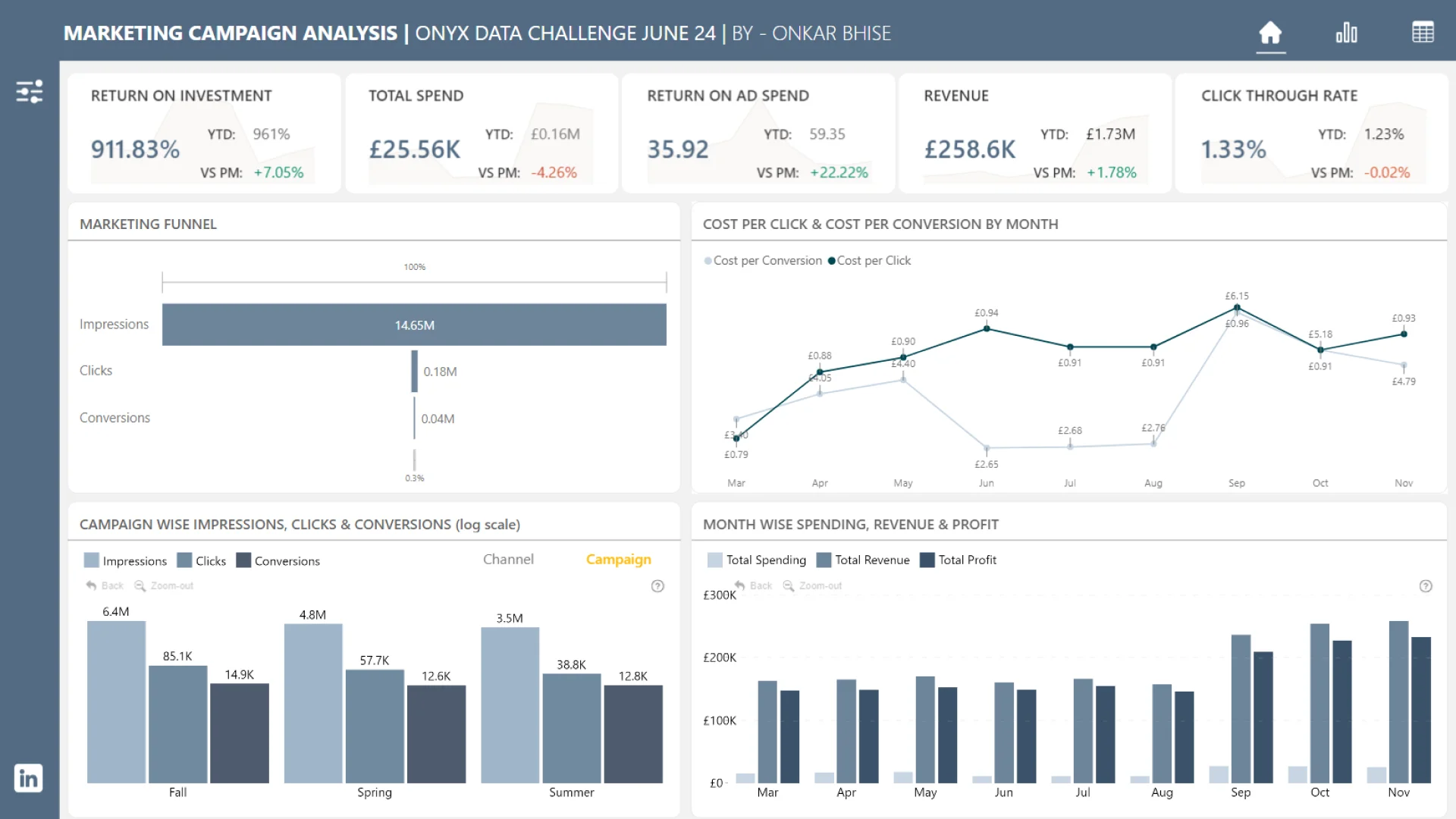This screenshot has height=819, width=1456.
Task: Click Back arrow in campaign chart
Action: point(91,585)
